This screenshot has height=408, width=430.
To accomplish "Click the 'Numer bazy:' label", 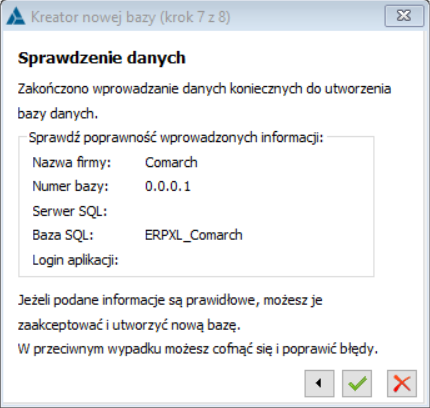I will pos(71,186).
